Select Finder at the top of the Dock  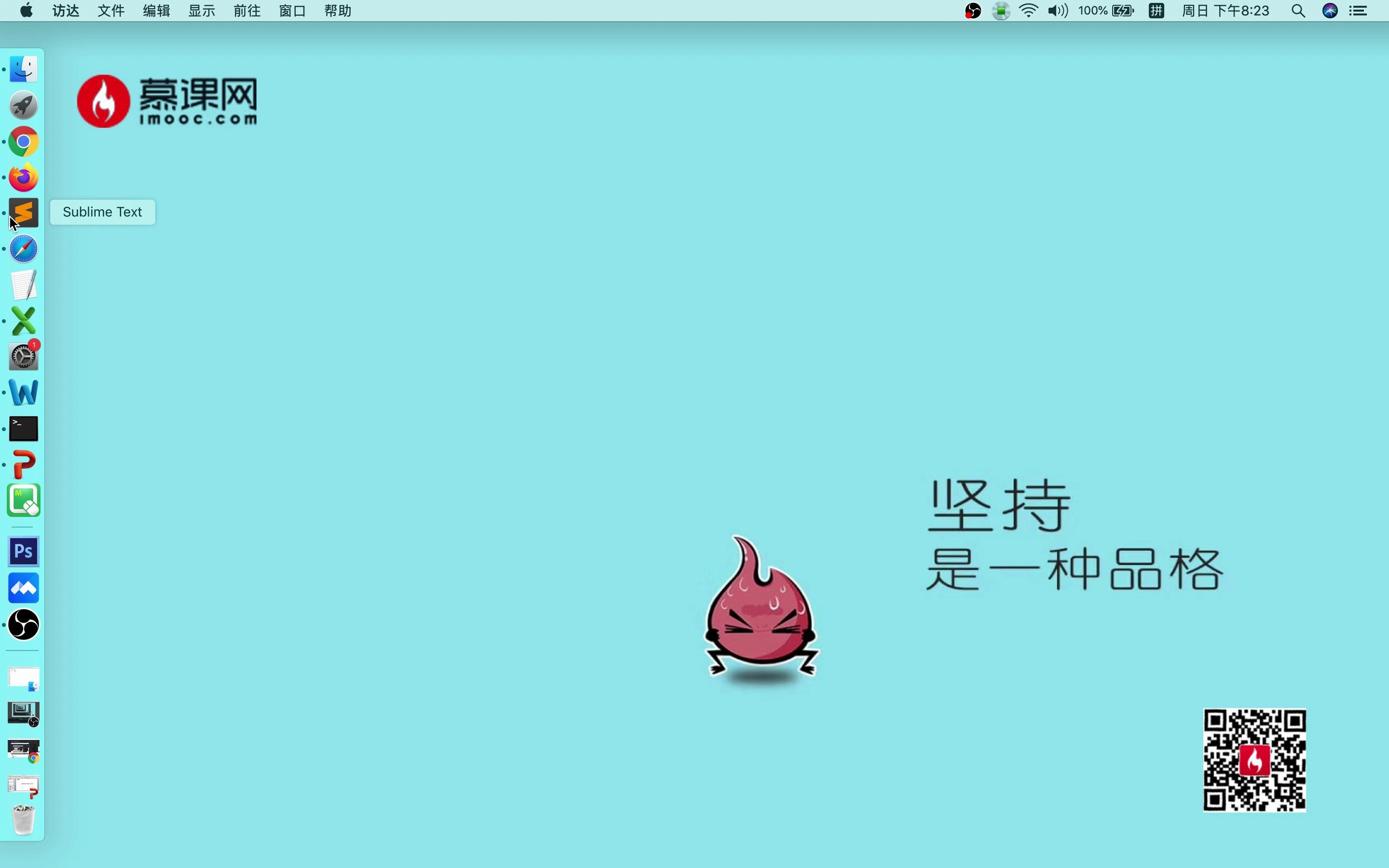[23, 69]
